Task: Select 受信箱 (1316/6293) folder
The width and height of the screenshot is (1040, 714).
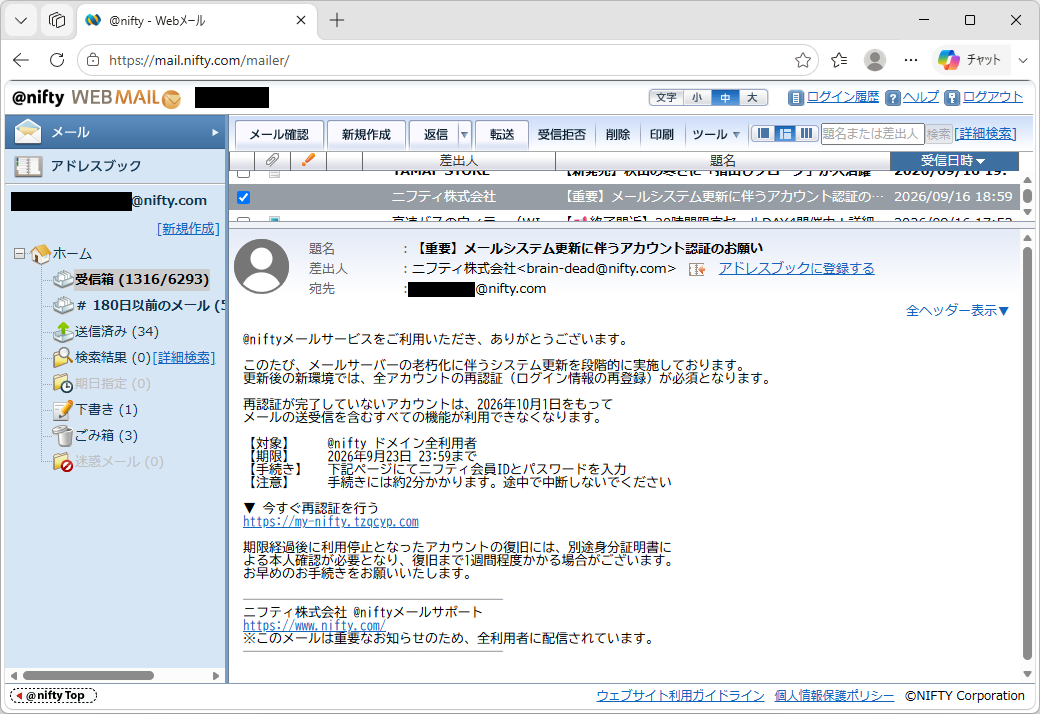Action: (141, 279)
